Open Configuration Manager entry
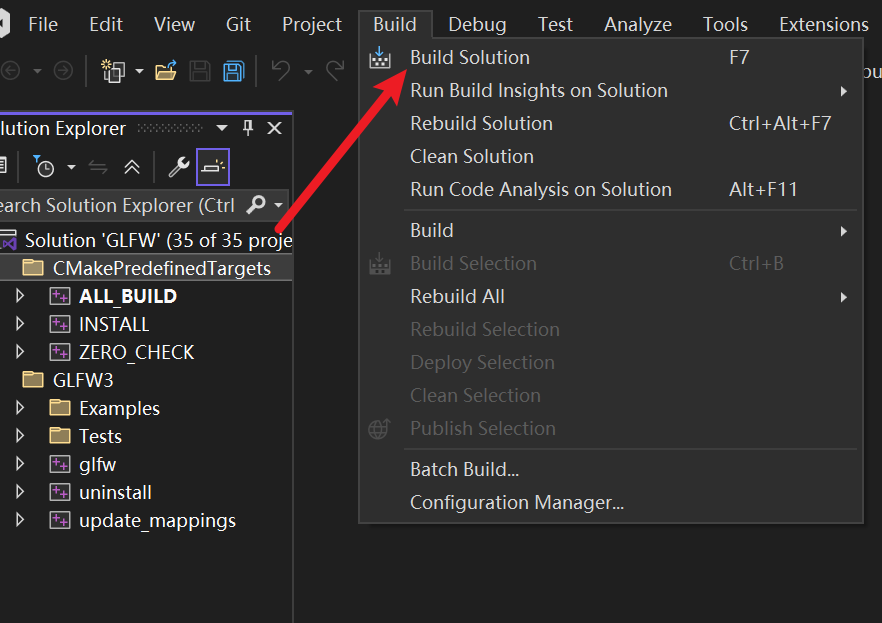This screenshot has width=882, height=623. coord(611,502)
